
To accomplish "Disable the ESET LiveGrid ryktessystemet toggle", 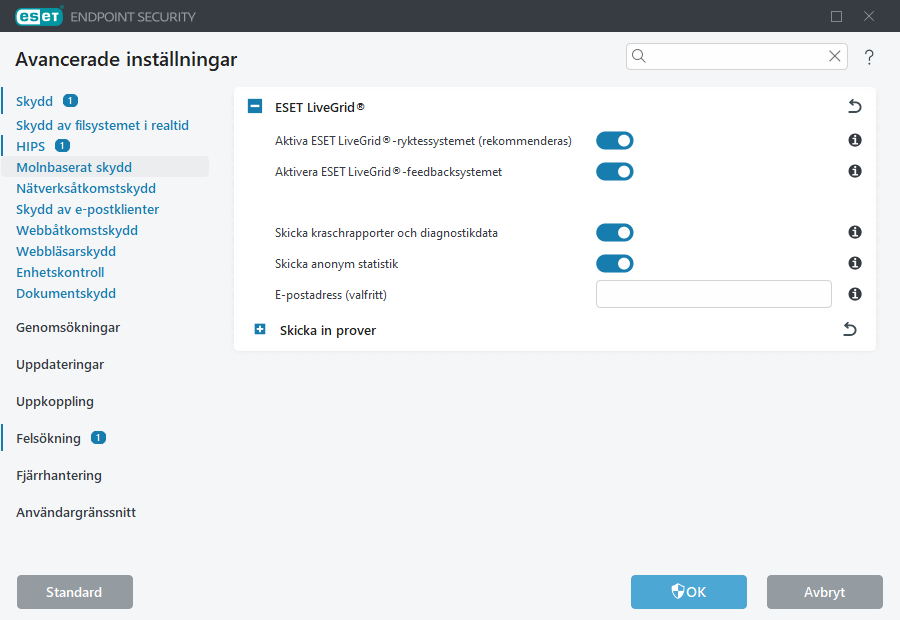I will (614, 141).
